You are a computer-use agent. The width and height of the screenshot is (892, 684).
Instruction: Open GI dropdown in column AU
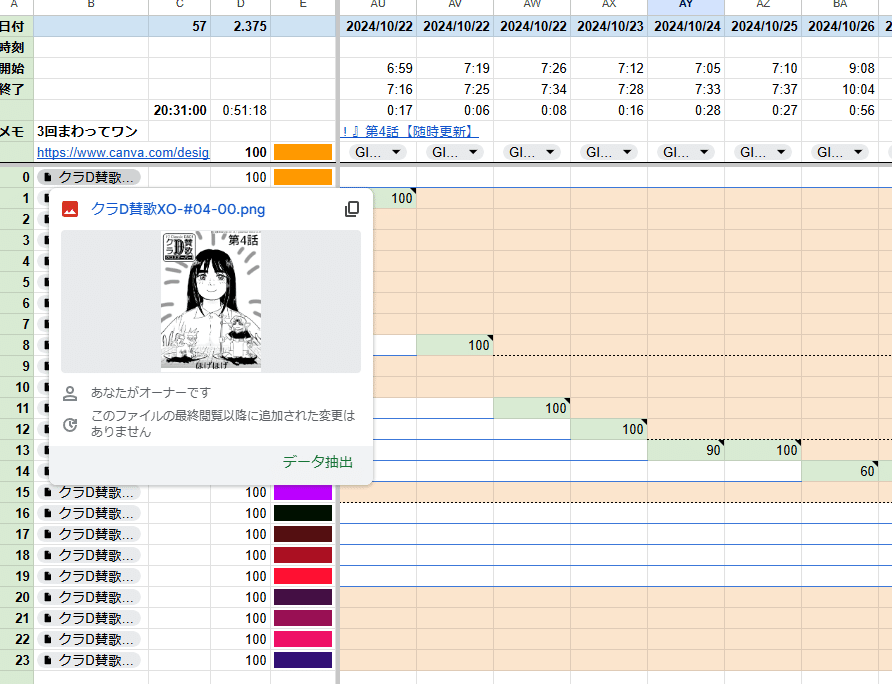[378, 153]
